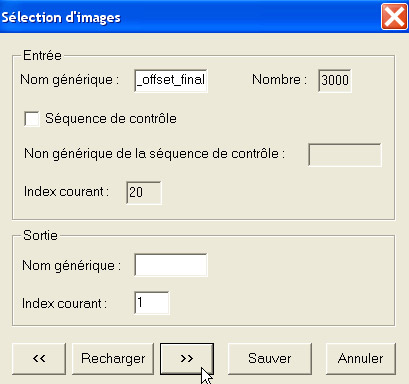
Task: Click the Entrée Index courant field showing 20
Action: coord(144,192)
